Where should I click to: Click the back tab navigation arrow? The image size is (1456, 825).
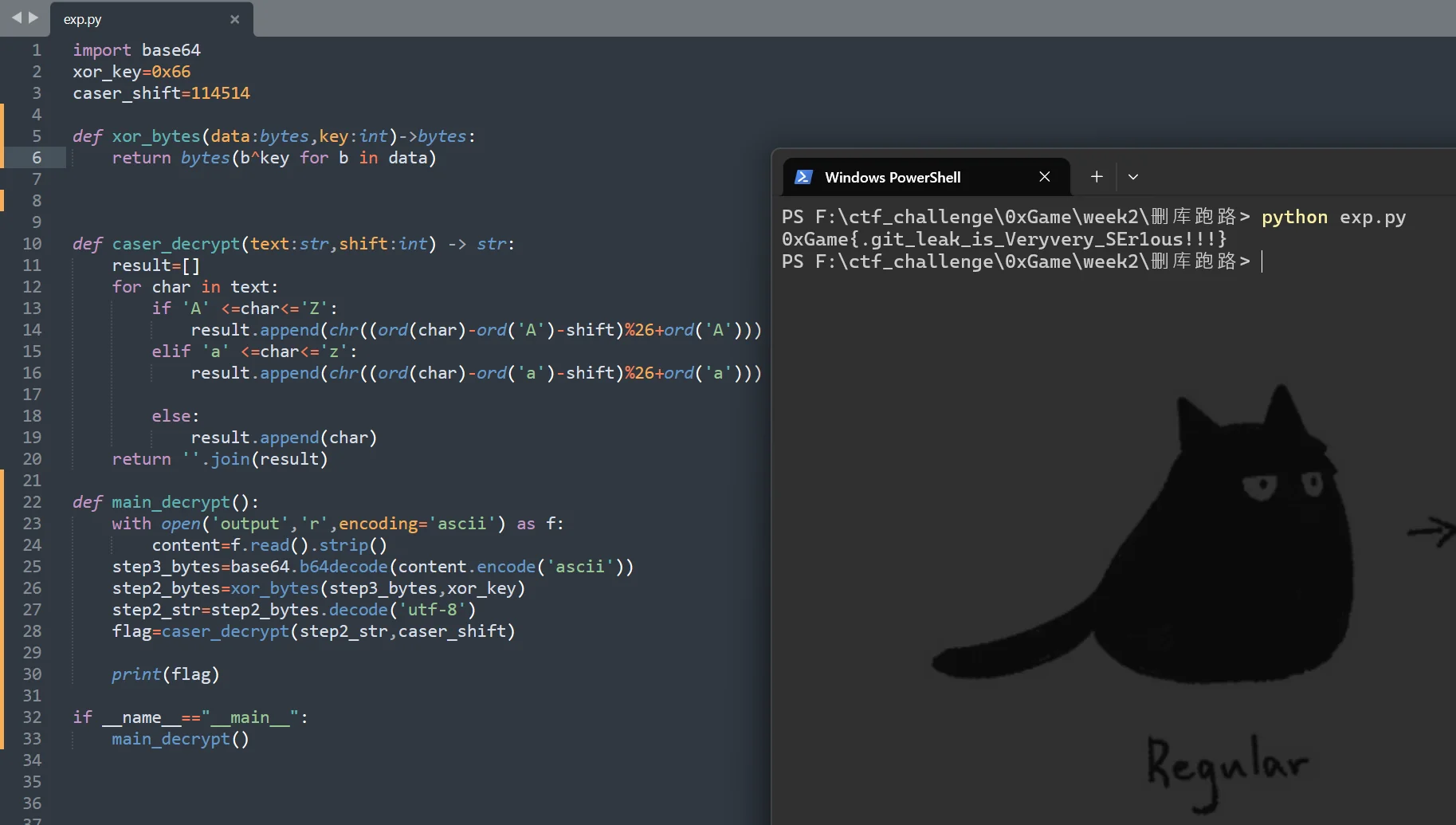coord(16,18)
